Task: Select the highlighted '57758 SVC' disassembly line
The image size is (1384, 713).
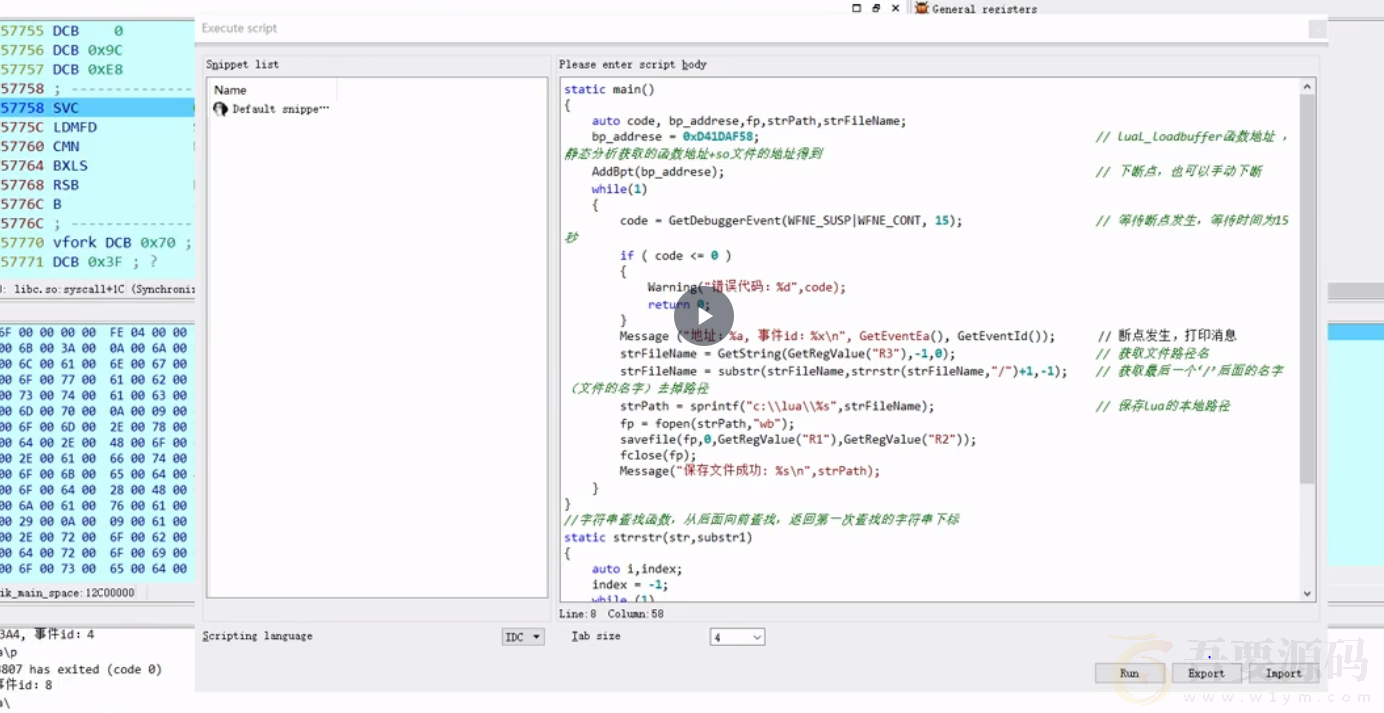Action: (97, 108)
